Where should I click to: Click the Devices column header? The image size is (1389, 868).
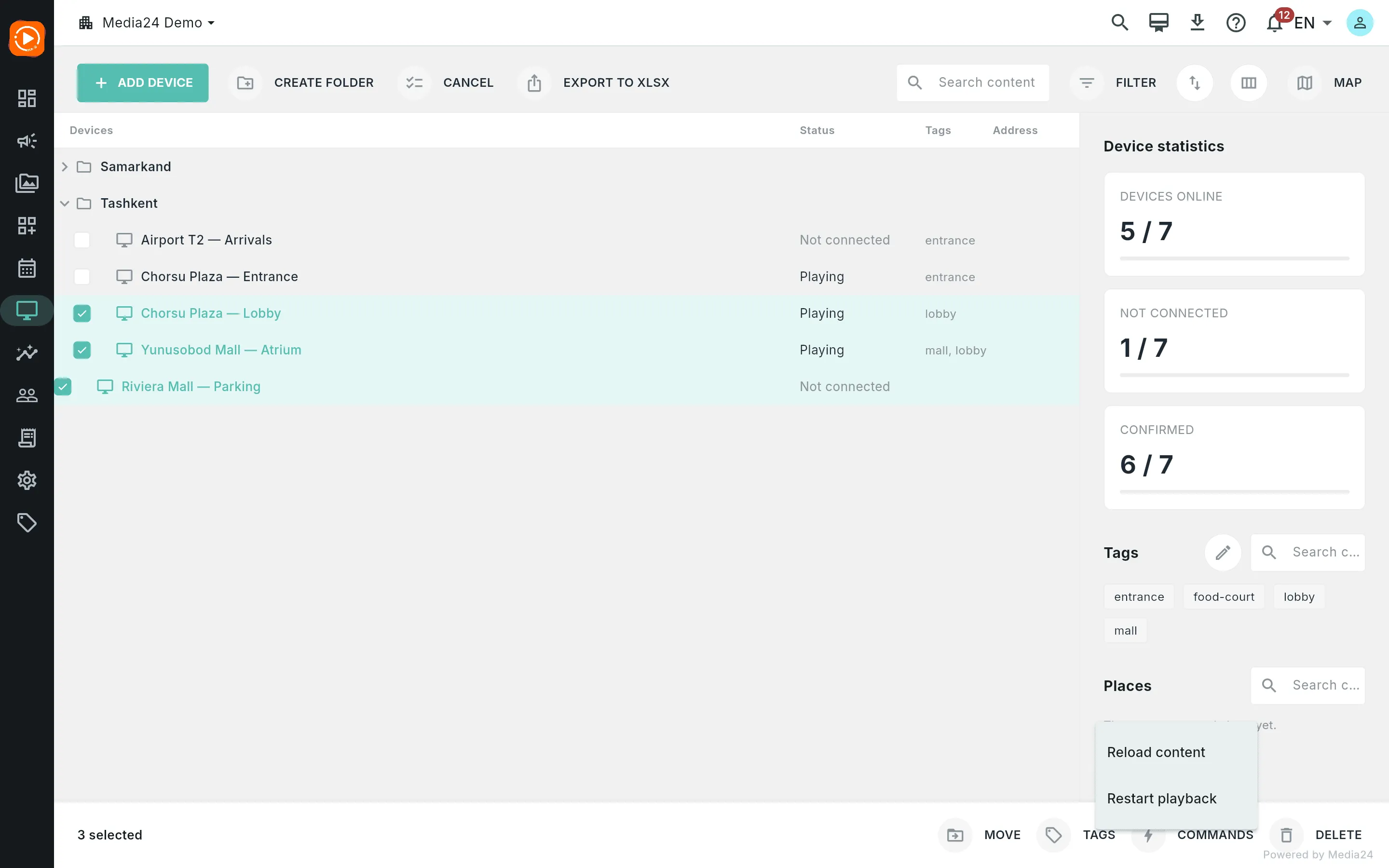pos(91,130)
